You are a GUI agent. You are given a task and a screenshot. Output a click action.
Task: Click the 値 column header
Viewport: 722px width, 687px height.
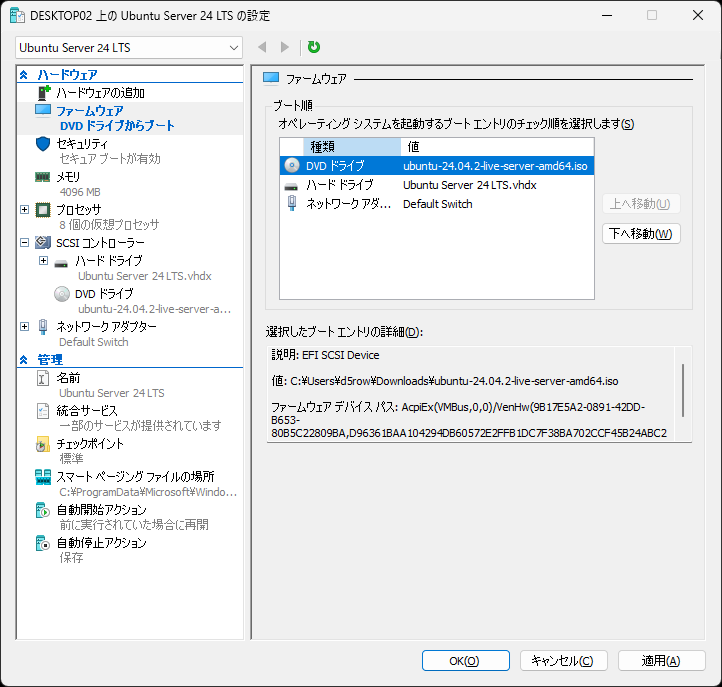497,147
